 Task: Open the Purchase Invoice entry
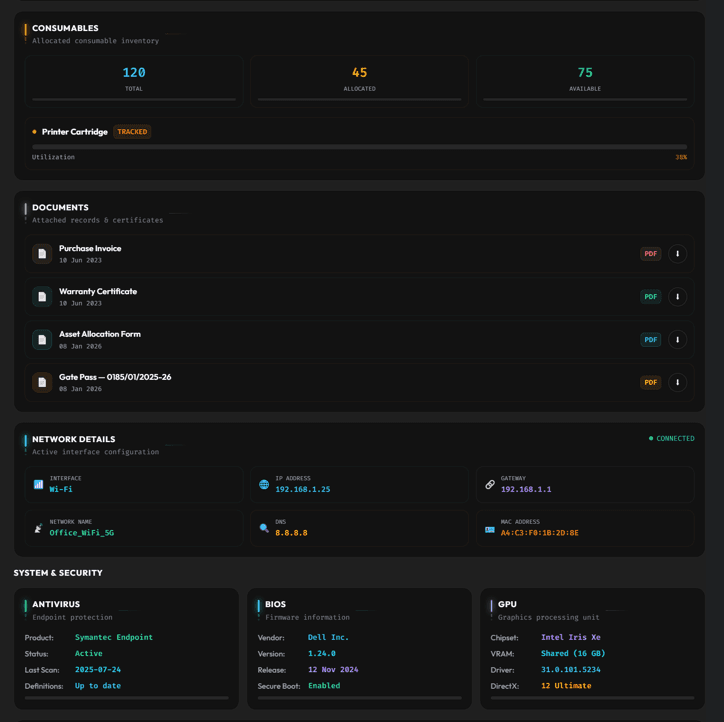(359, 253)
